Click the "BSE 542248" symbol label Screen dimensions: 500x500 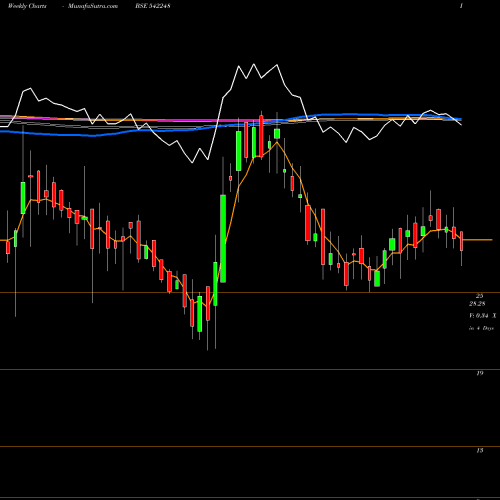point(153,6)
